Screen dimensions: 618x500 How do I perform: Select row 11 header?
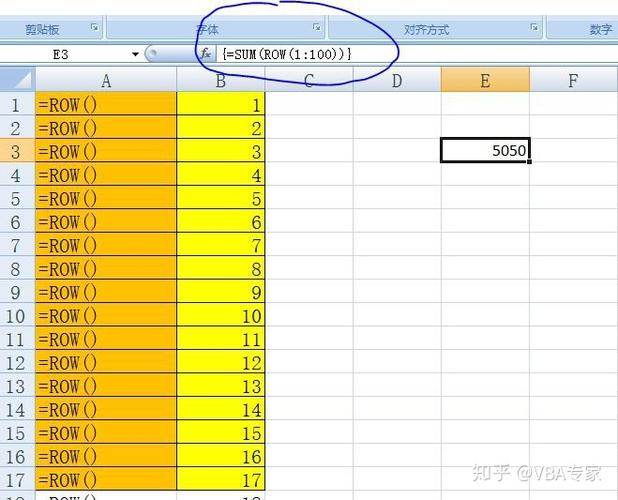click(x=17, y=338)
